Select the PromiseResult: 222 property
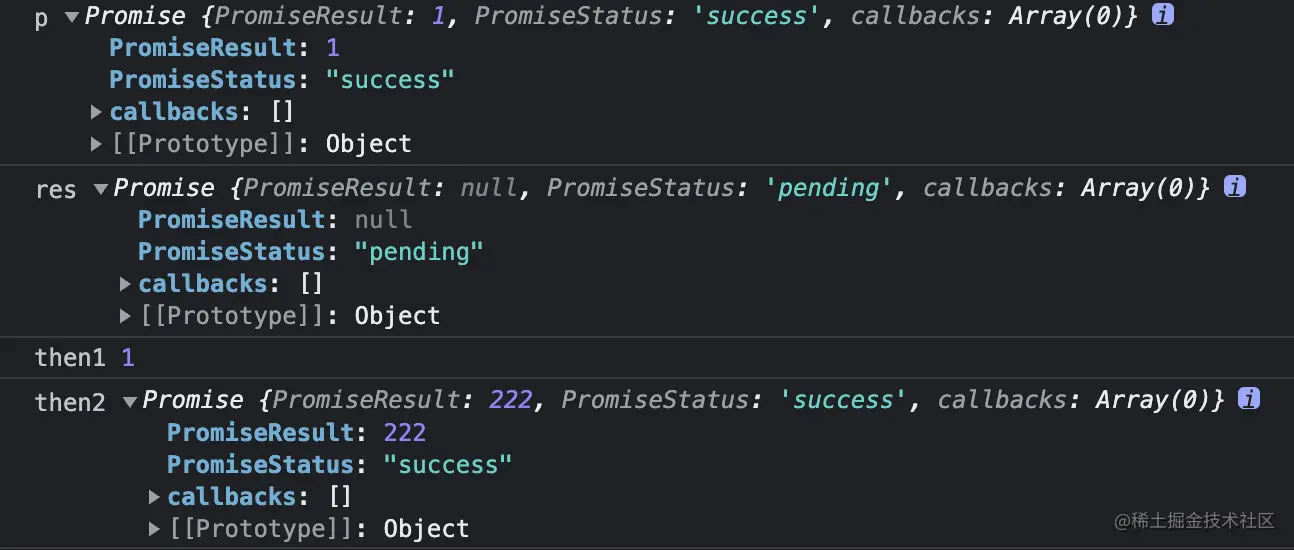Image resolution: width=1294 pixels, height=550 pixels. pyautogui.click(x=296, y=432)
